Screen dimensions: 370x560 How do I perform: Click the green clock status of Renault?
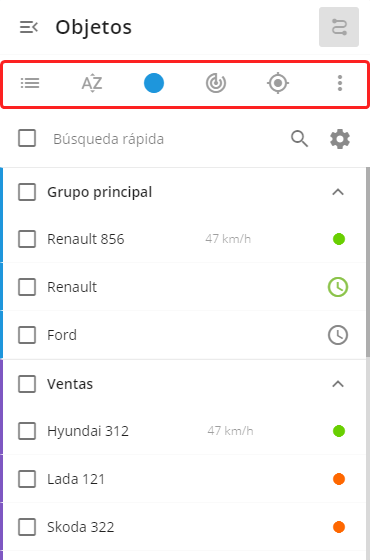[x=338, y=287]
